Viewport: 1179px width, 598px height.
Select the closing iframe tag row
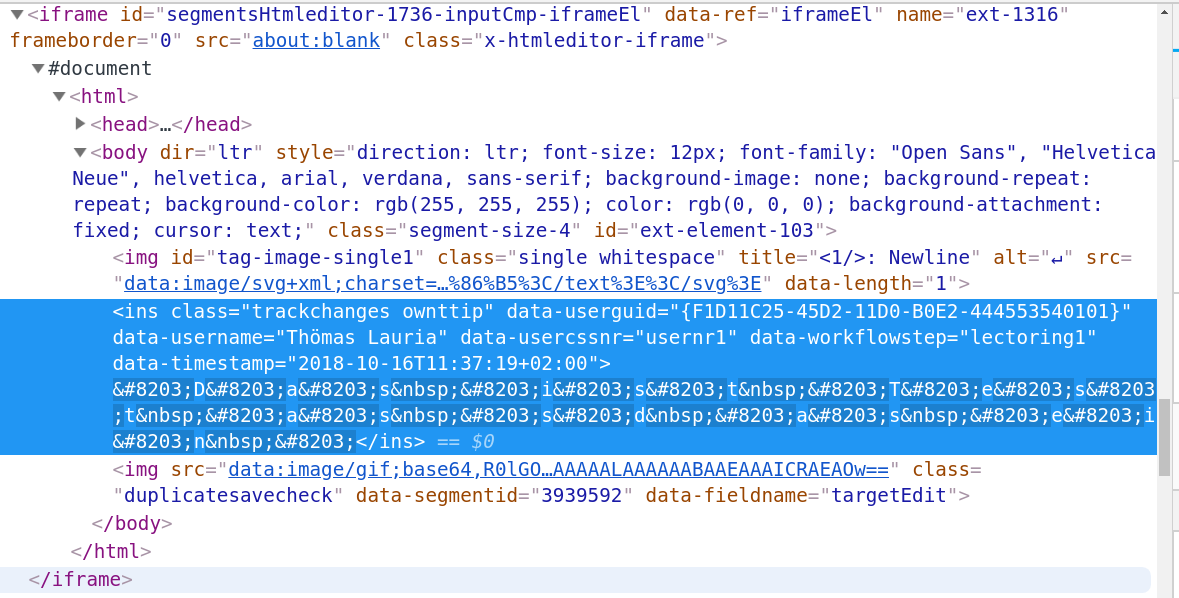(81, 579)
